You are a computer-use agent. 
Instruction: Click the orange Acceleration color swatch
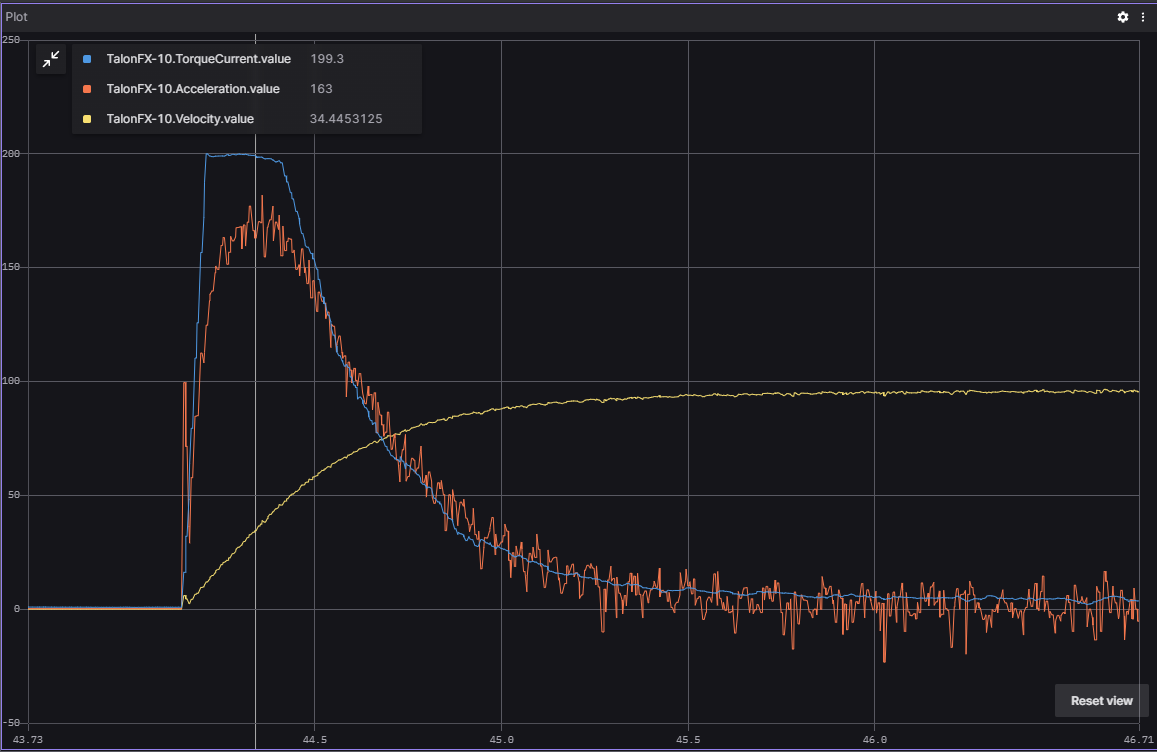coord(87,89)
